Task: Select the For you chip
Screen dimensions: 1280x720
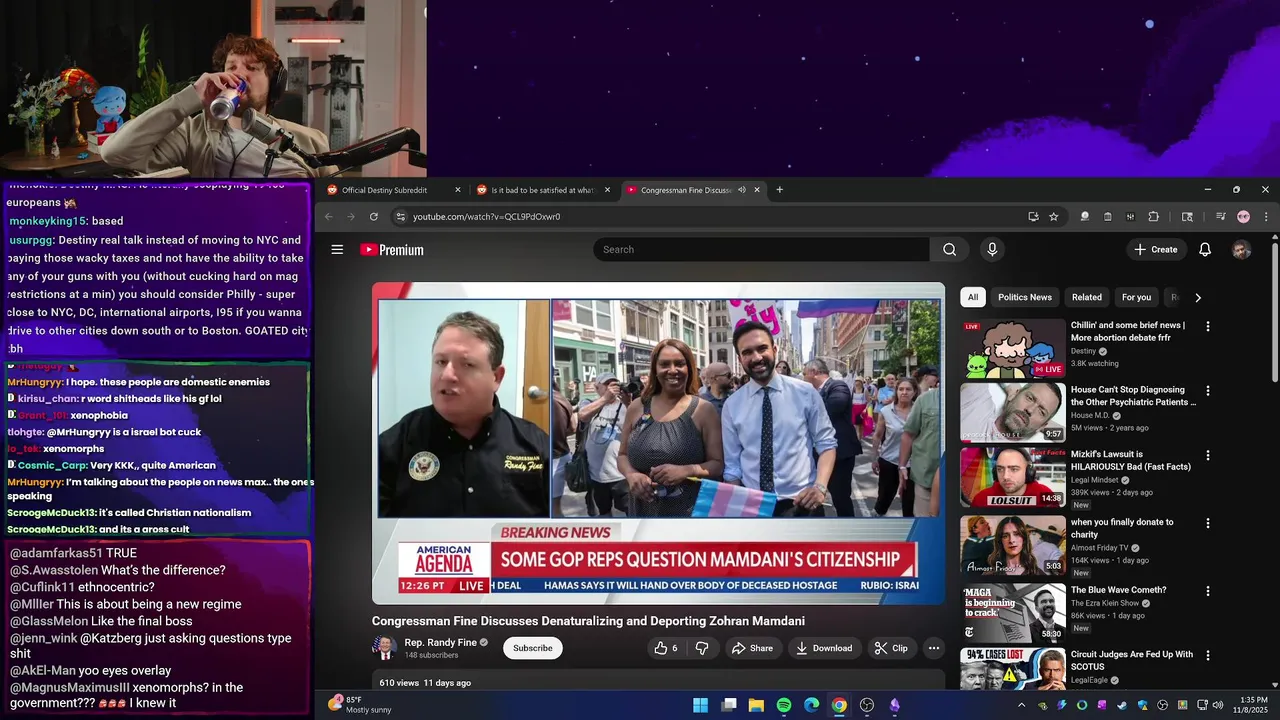Action: click(x=1136, y=297)
